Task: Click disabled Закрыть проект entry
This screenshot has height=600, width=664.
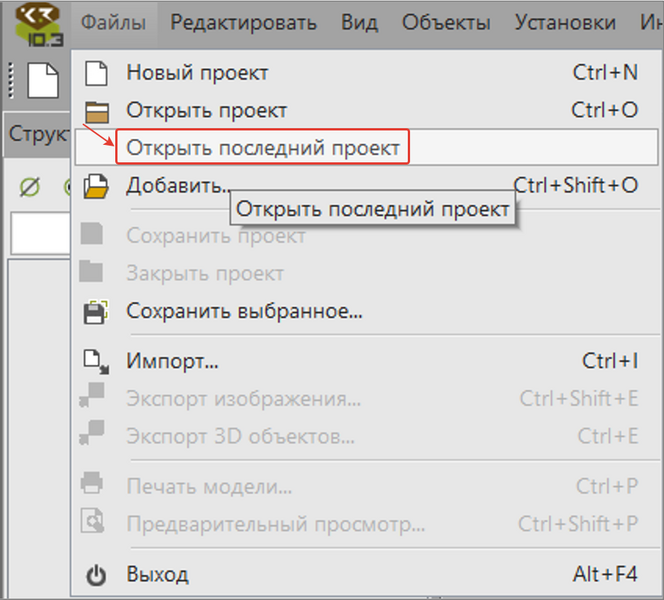Action: point(366,273)
